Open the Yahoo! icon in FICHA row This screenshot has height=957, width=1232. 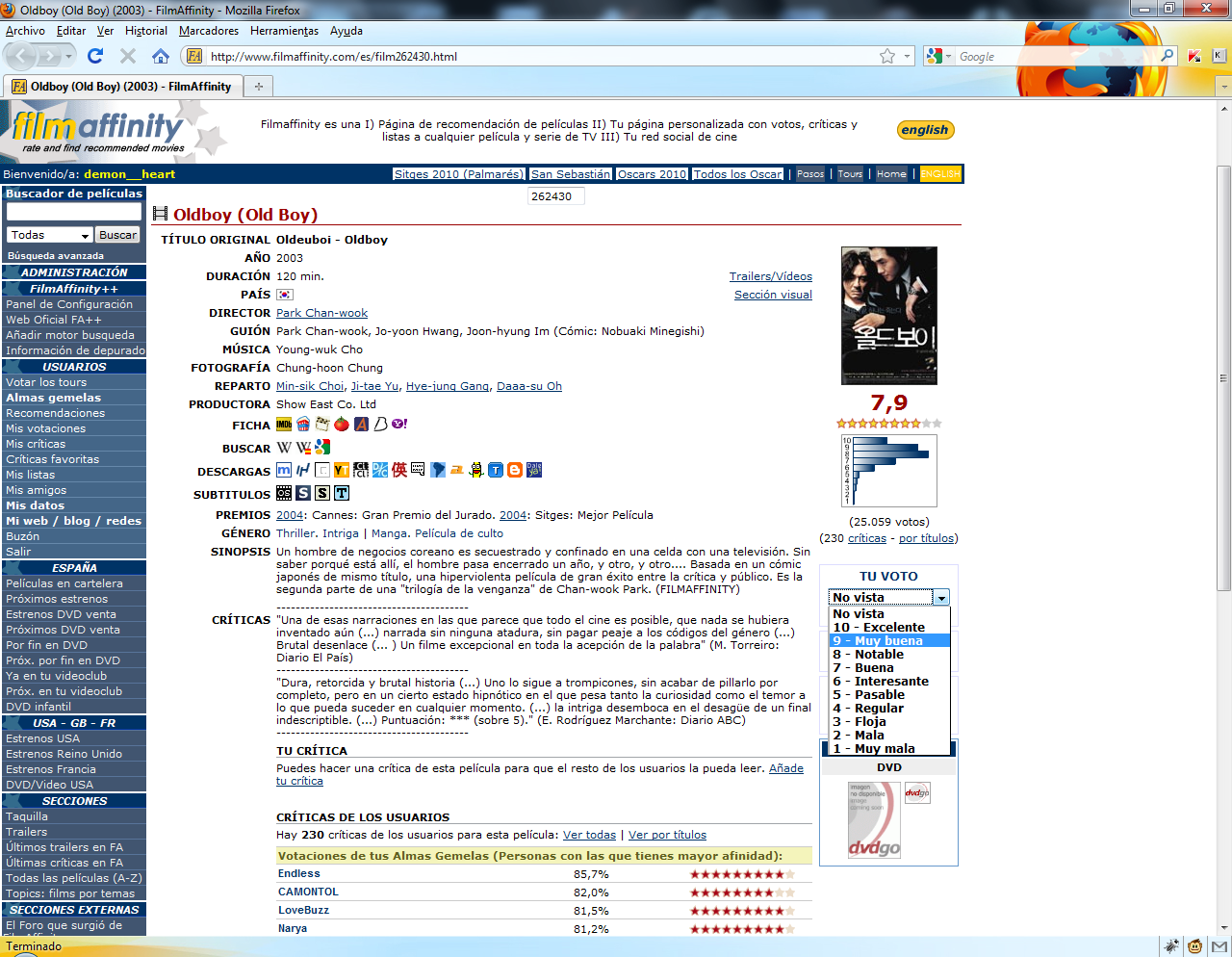(x=399, y=425)
